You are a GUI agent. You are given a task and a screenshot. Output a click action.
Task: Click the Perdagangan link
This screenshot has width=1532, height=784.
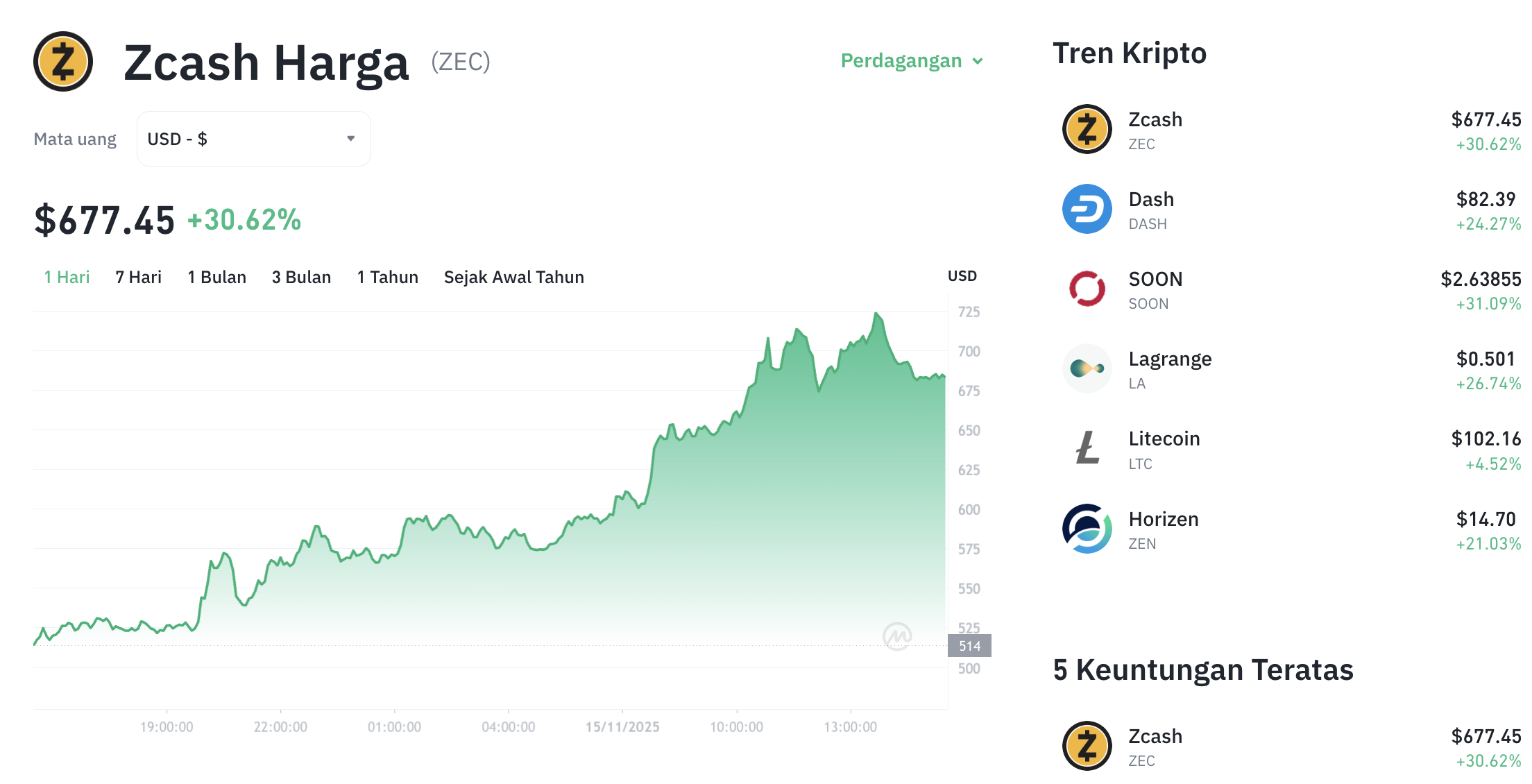click(x=902, y=61)
